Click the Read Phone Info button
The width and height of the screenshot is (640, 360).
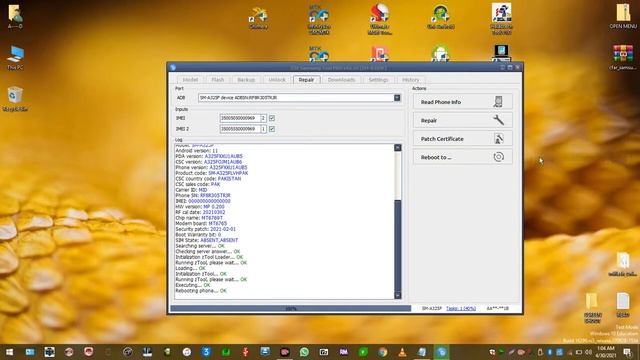tap(462, 102)
